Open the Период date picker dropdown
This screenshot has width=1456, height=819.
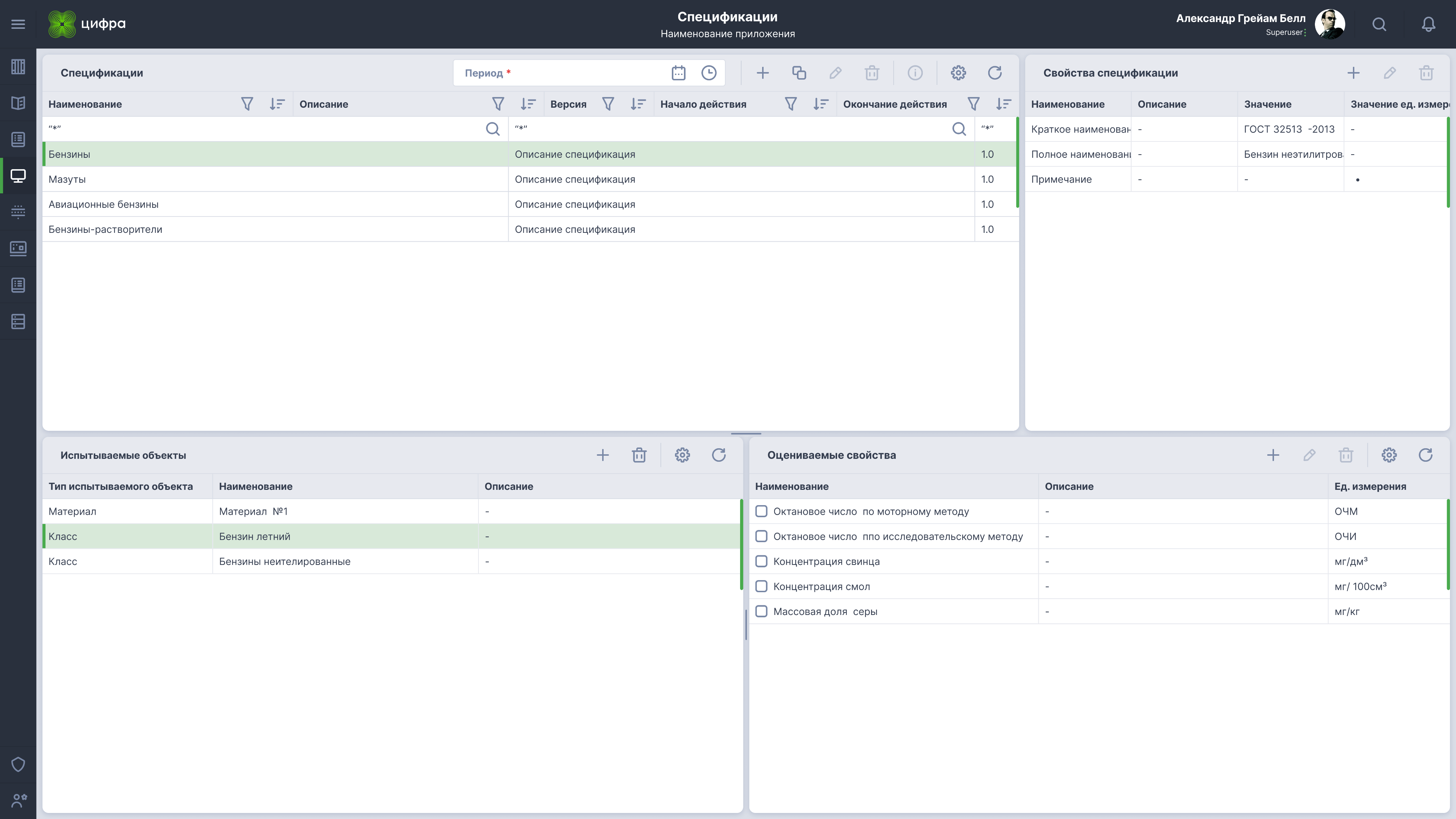point(679,72)
